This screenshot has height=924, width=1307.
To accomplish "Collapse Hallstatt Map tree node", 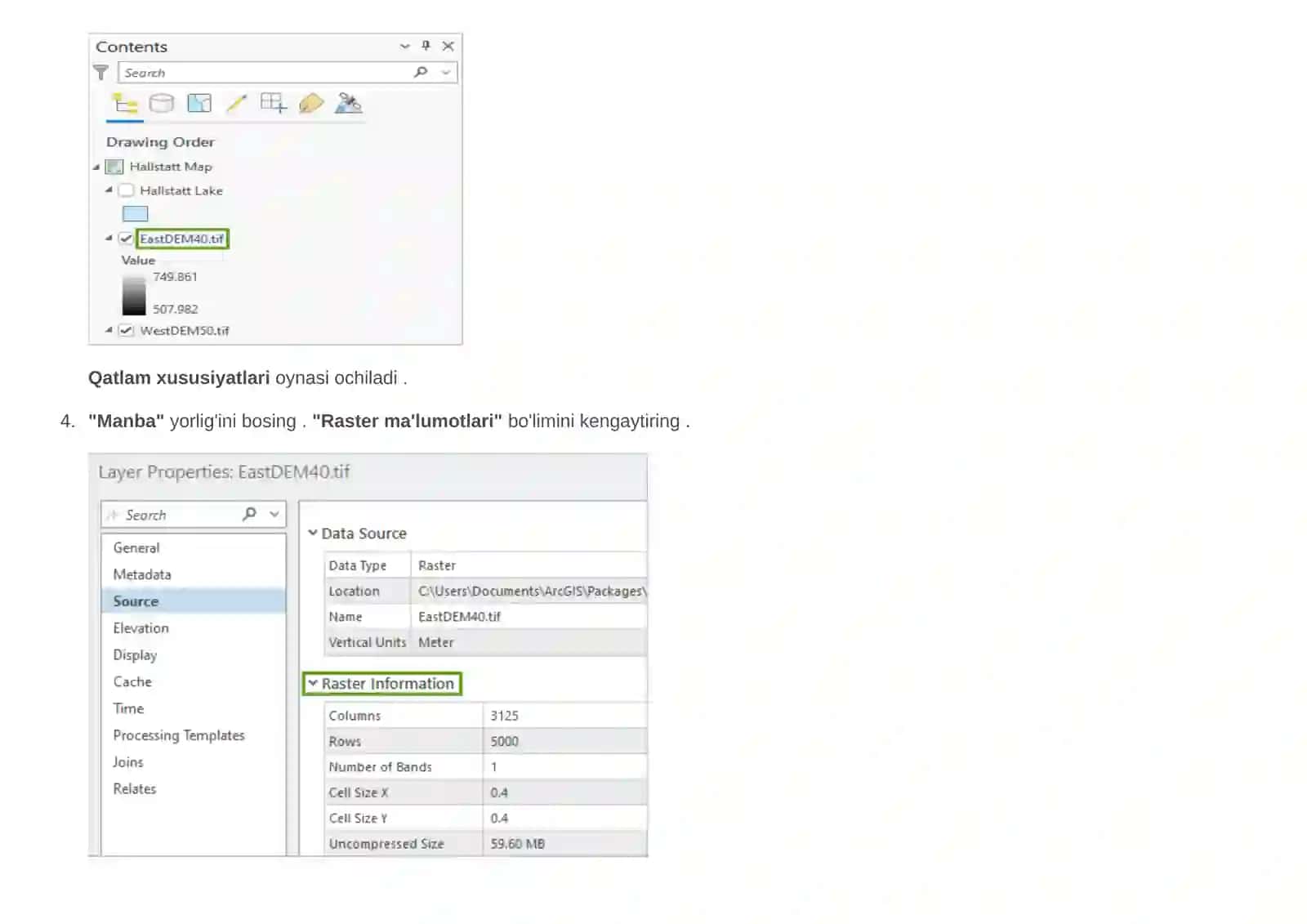I will pos(96,167).
